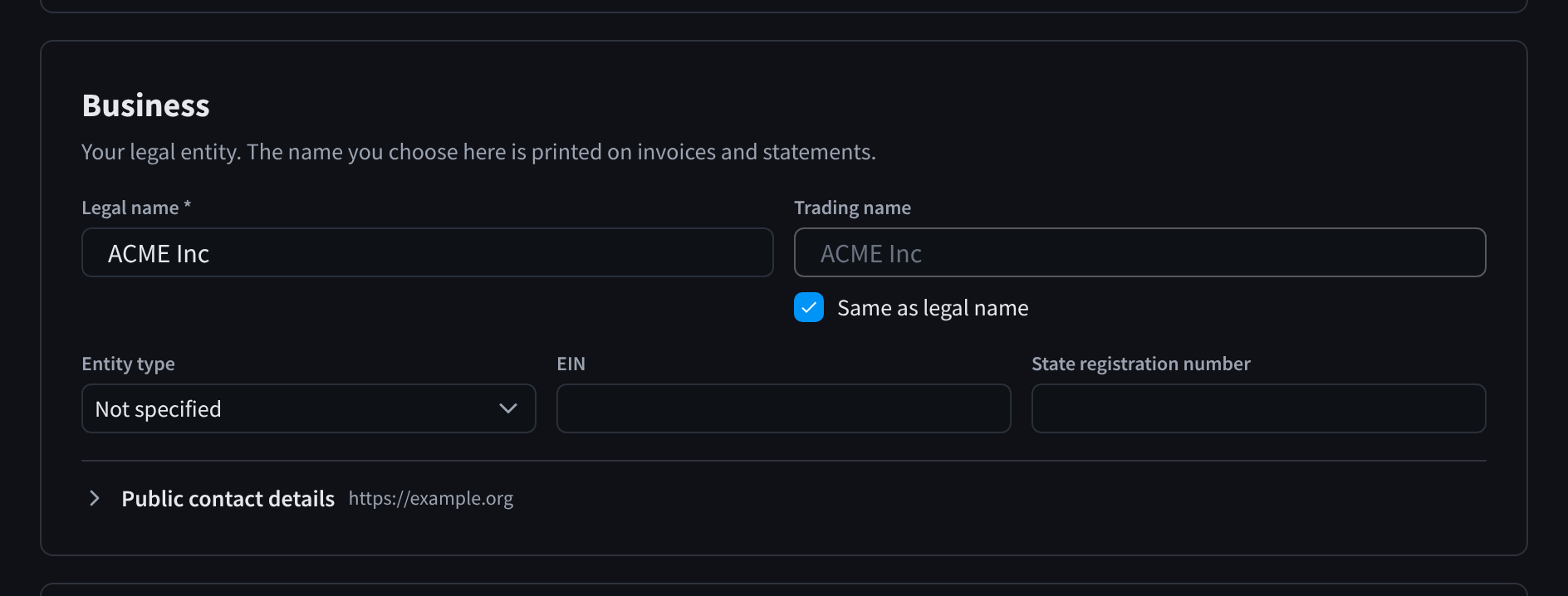Image resolution: width=1568 pixels, height=596 pixels.
Task: Expand Public contact details chevron
Action: click(x=94, y=498)
